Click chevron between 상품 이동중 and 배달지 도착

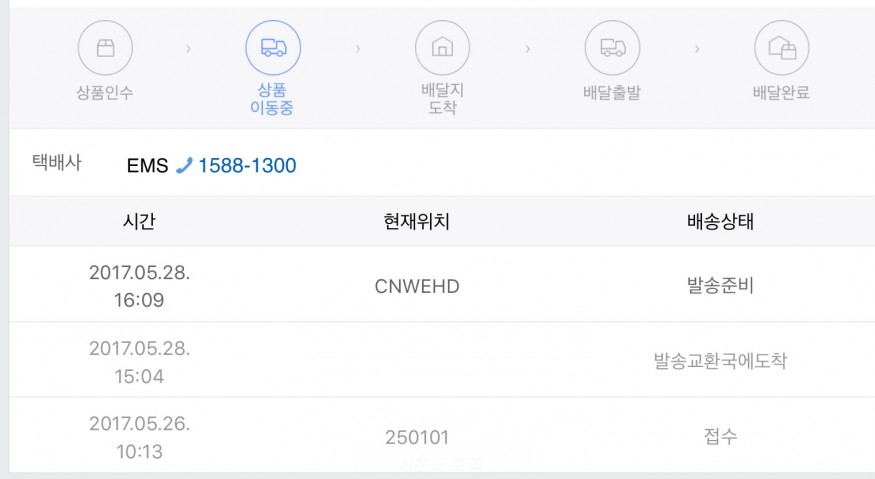pyautogui.click(x=358, y=49)
